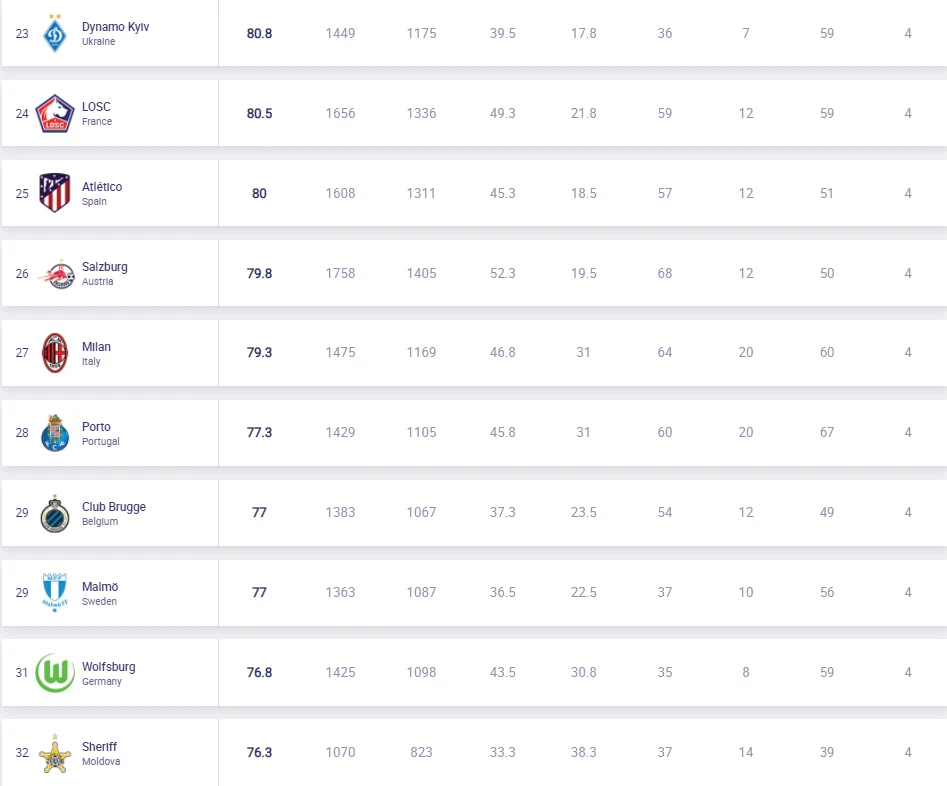Click the Sheriff club star badge
The image size is (947, 786).
[55, 753]
